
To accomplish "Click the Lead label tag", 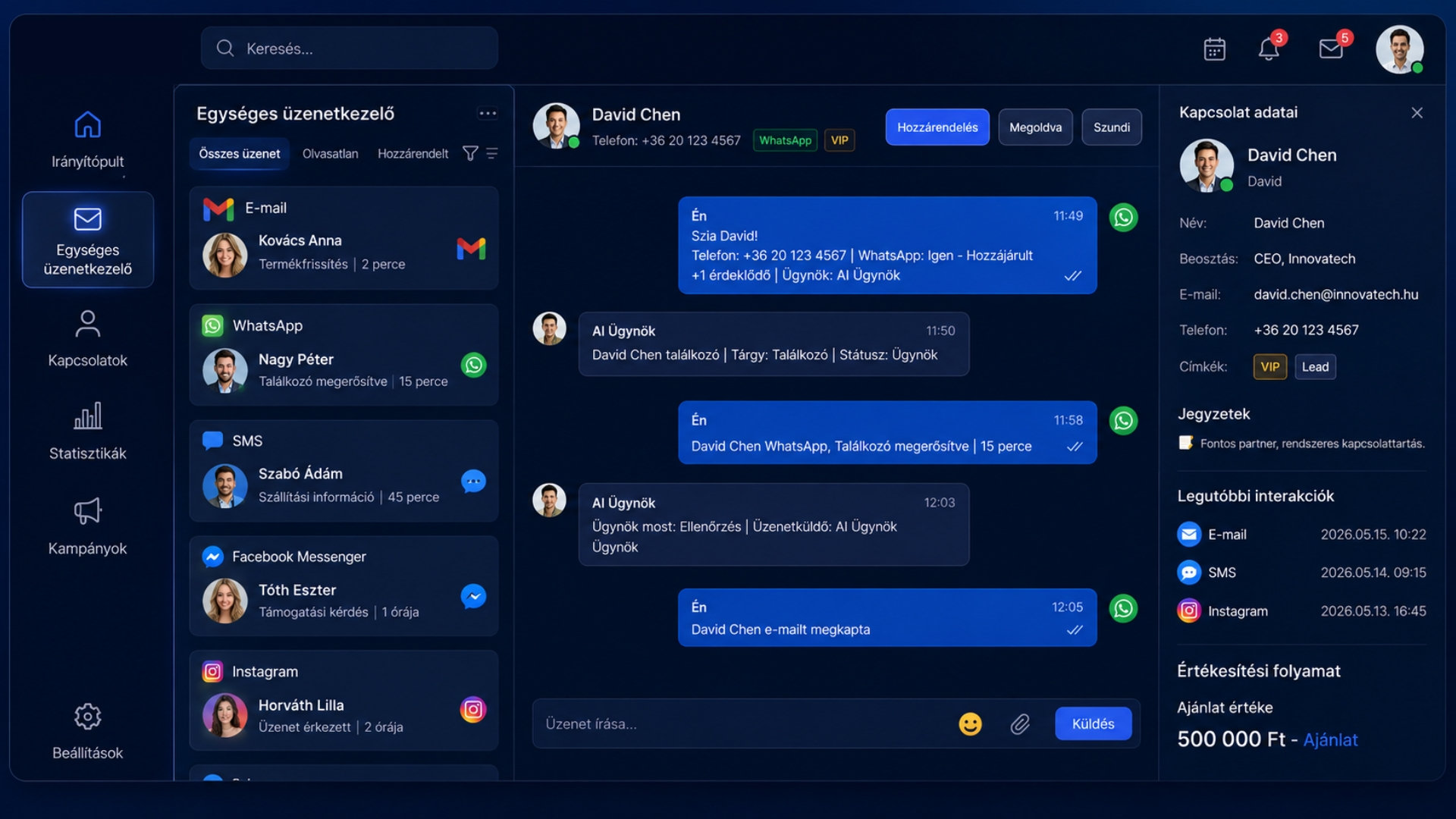I will point(1315,367).
